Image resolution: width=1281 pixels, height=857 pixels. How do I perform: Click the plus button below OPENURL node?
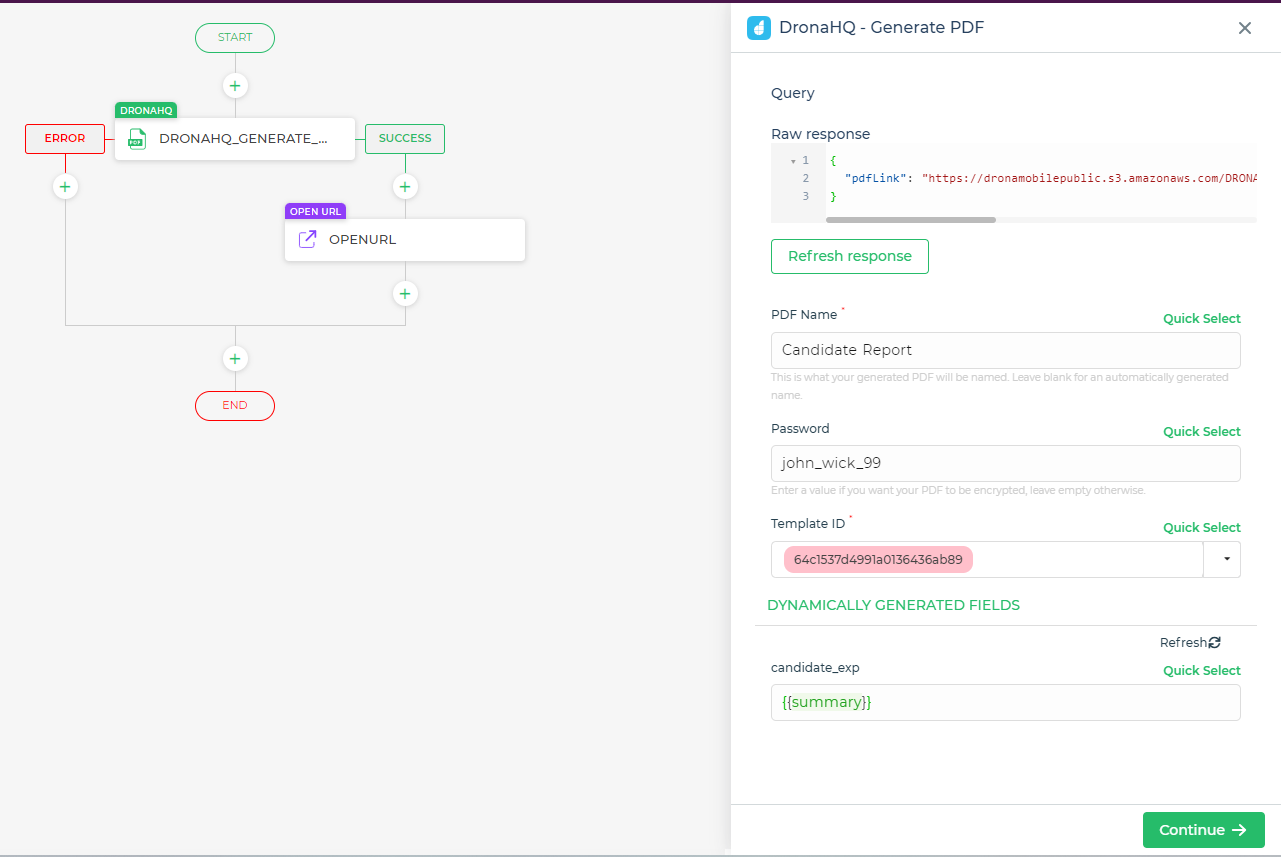(405, 294)
